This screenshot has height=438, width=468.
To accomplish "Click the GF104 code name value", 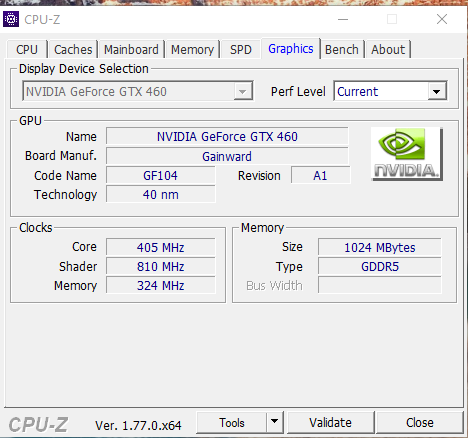I will [160, 176].
